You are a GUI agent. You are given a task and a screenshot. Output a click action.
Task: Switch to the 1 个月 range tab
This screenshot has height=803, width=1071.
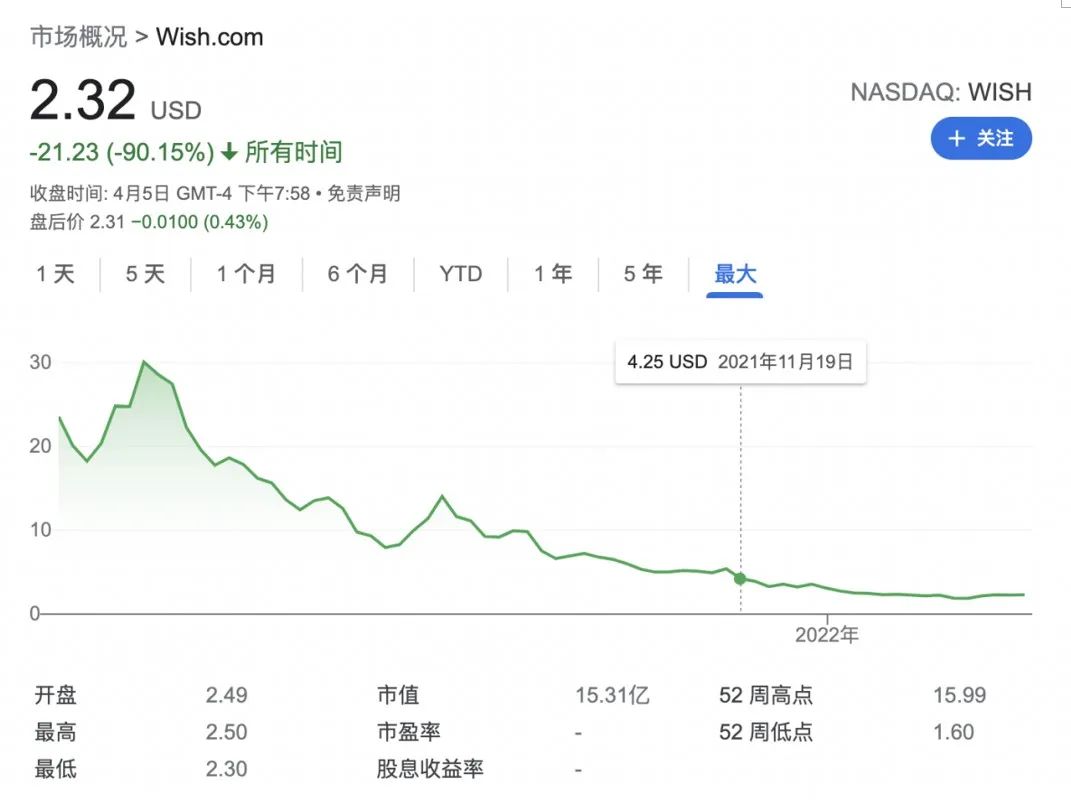tap(246, 274)
